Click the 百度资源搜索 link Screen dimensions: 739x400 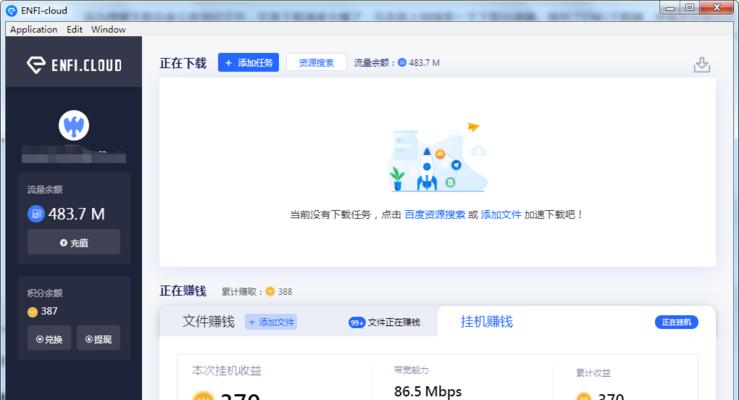coord(435,215)
